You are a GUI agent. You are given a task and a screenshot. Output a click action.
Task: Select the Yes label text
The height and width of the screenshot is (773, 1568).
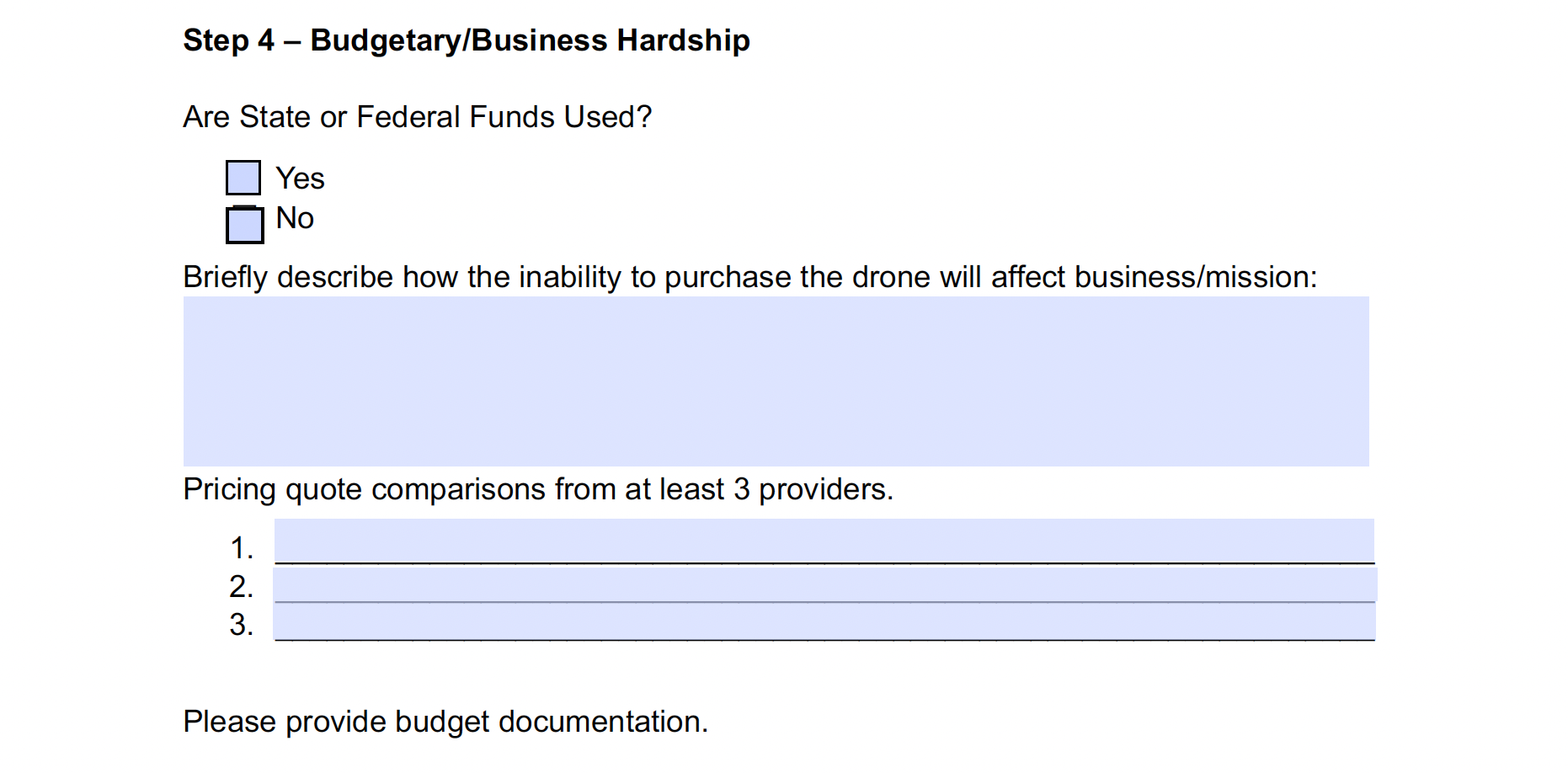click(x=300, y=179)
